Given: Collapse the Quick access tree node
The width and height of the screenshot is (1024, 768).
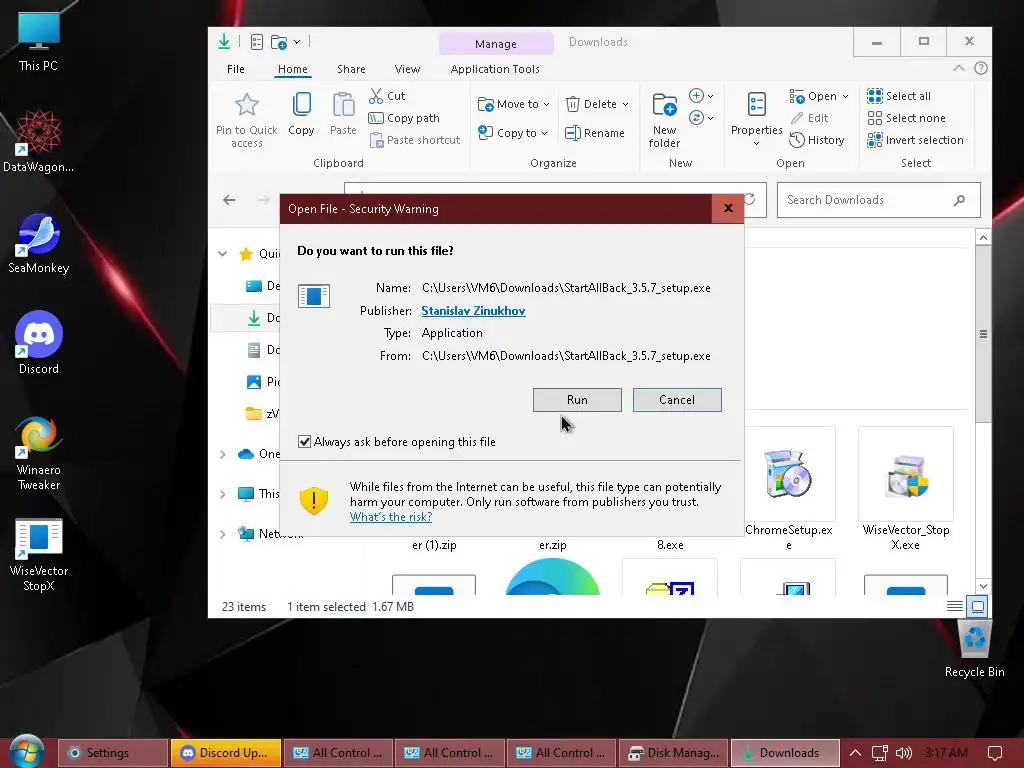Looking at the screenshot, I should pos(223,253).
